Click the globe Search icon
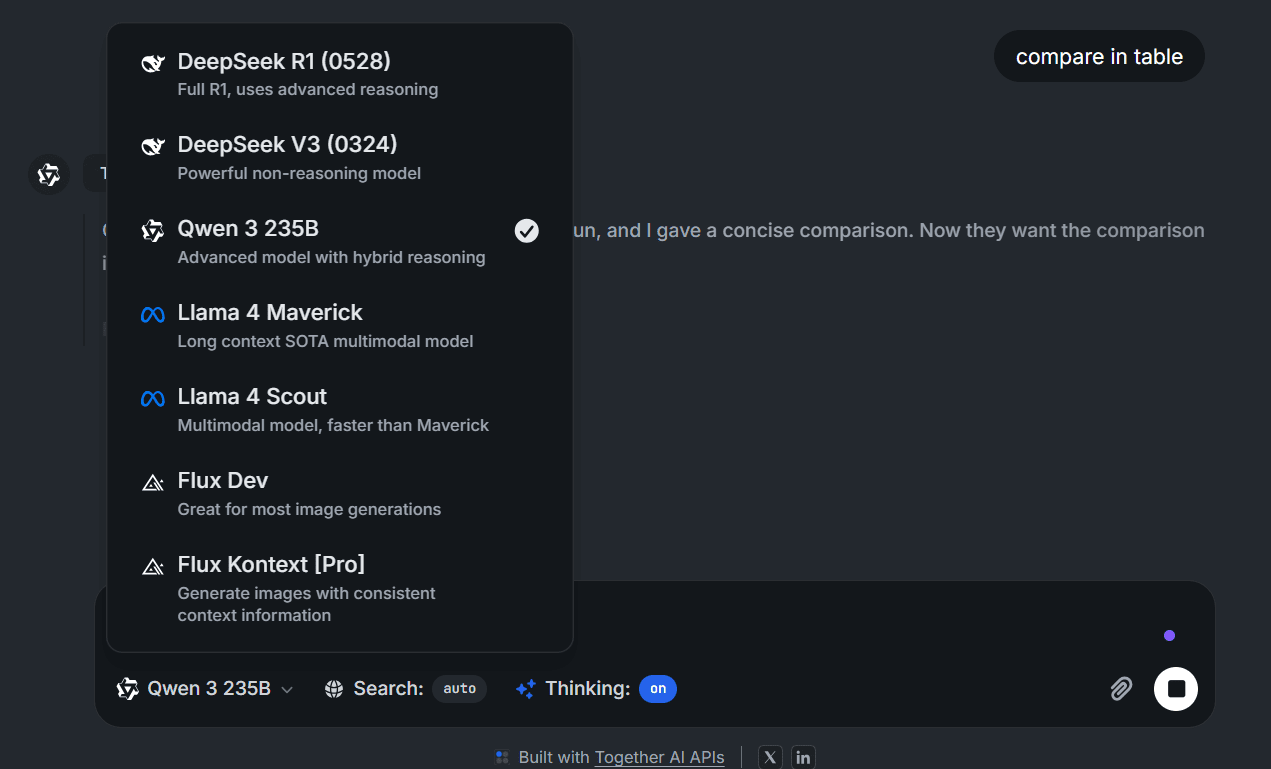Image resolution: width=1271 pixels, height=769 pixels. pyautogui.click(x=334, y=689)
